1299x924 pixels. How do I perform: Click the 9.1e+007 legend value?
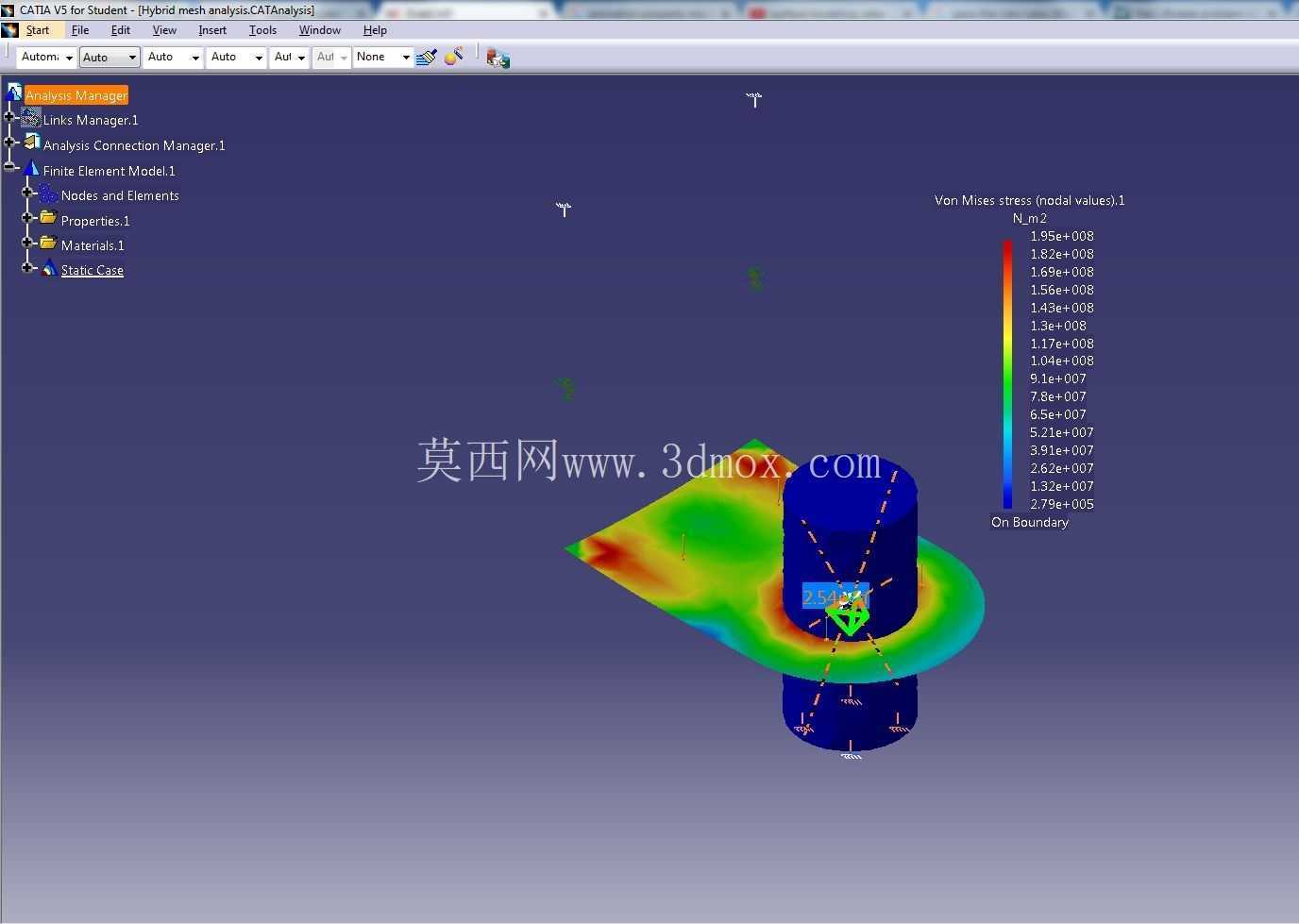(1058, 378)
